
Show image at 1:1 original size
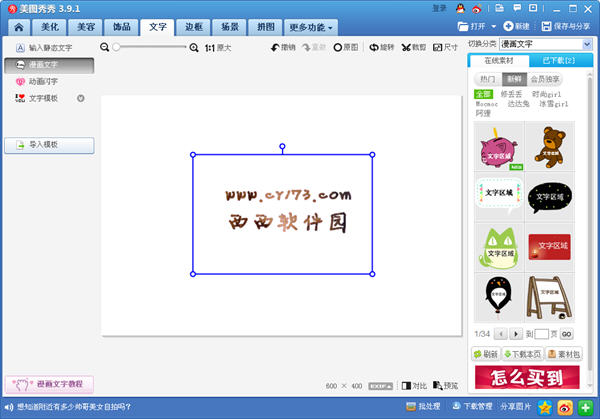point(218,48)
